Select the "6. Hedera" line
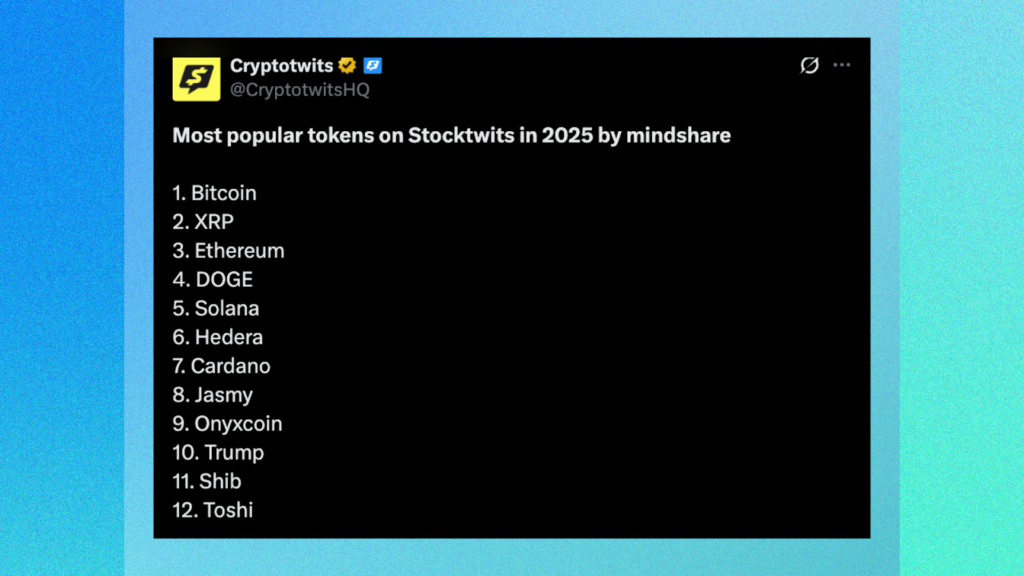 coord(217,337)
